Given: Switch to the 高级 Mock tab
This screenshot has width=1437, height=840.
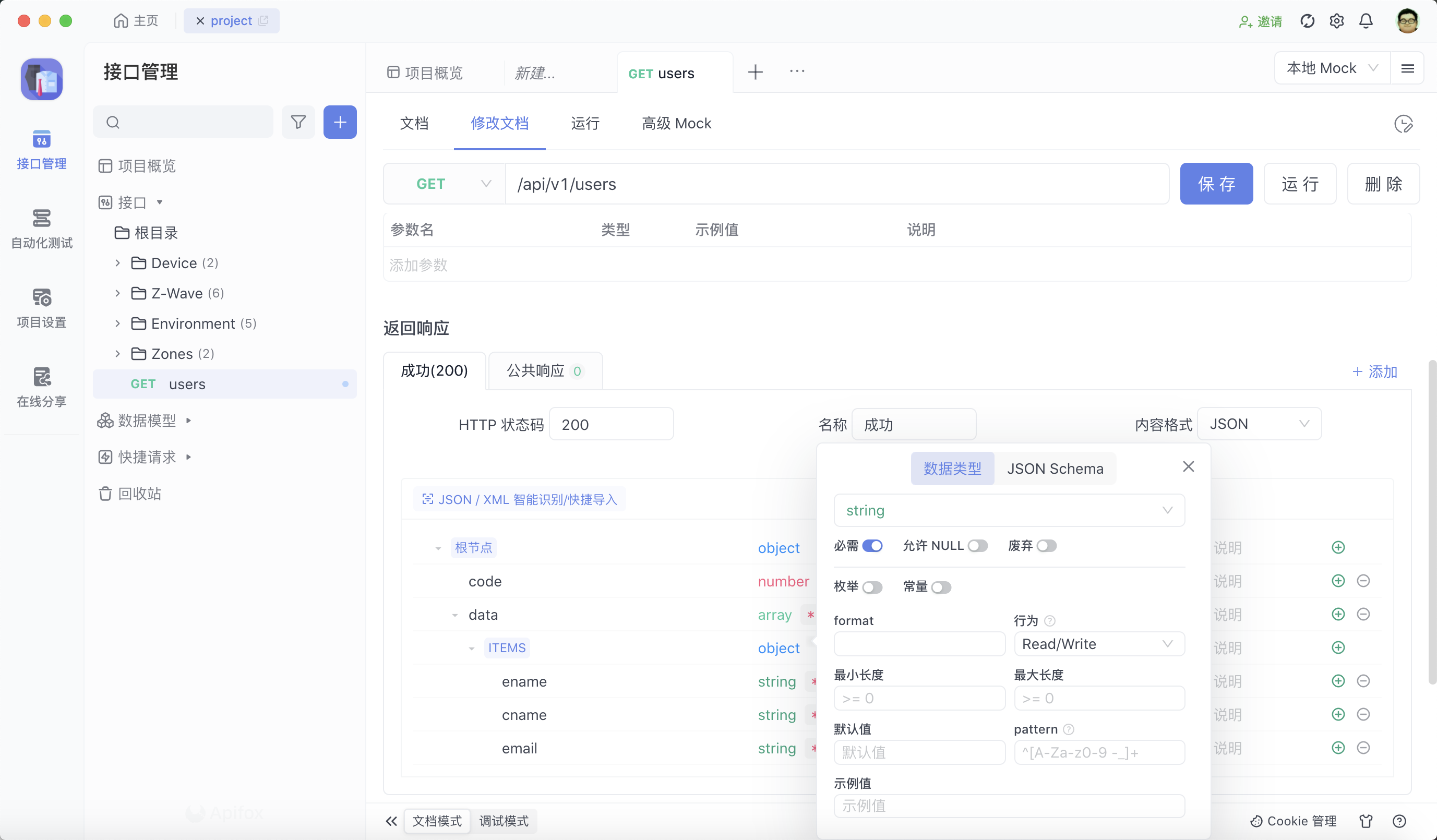Looking at the screenshot, I should coord(676,123).
